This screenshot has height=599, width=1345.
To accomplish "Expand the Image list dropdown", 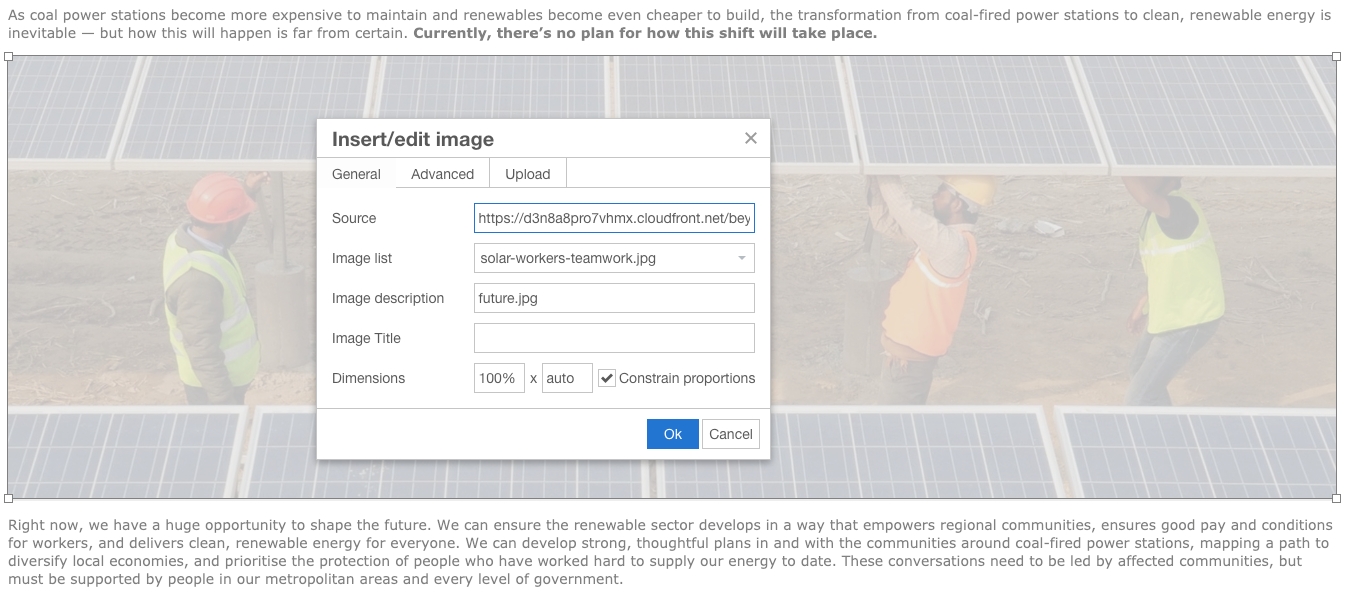I will click(614, 258).
